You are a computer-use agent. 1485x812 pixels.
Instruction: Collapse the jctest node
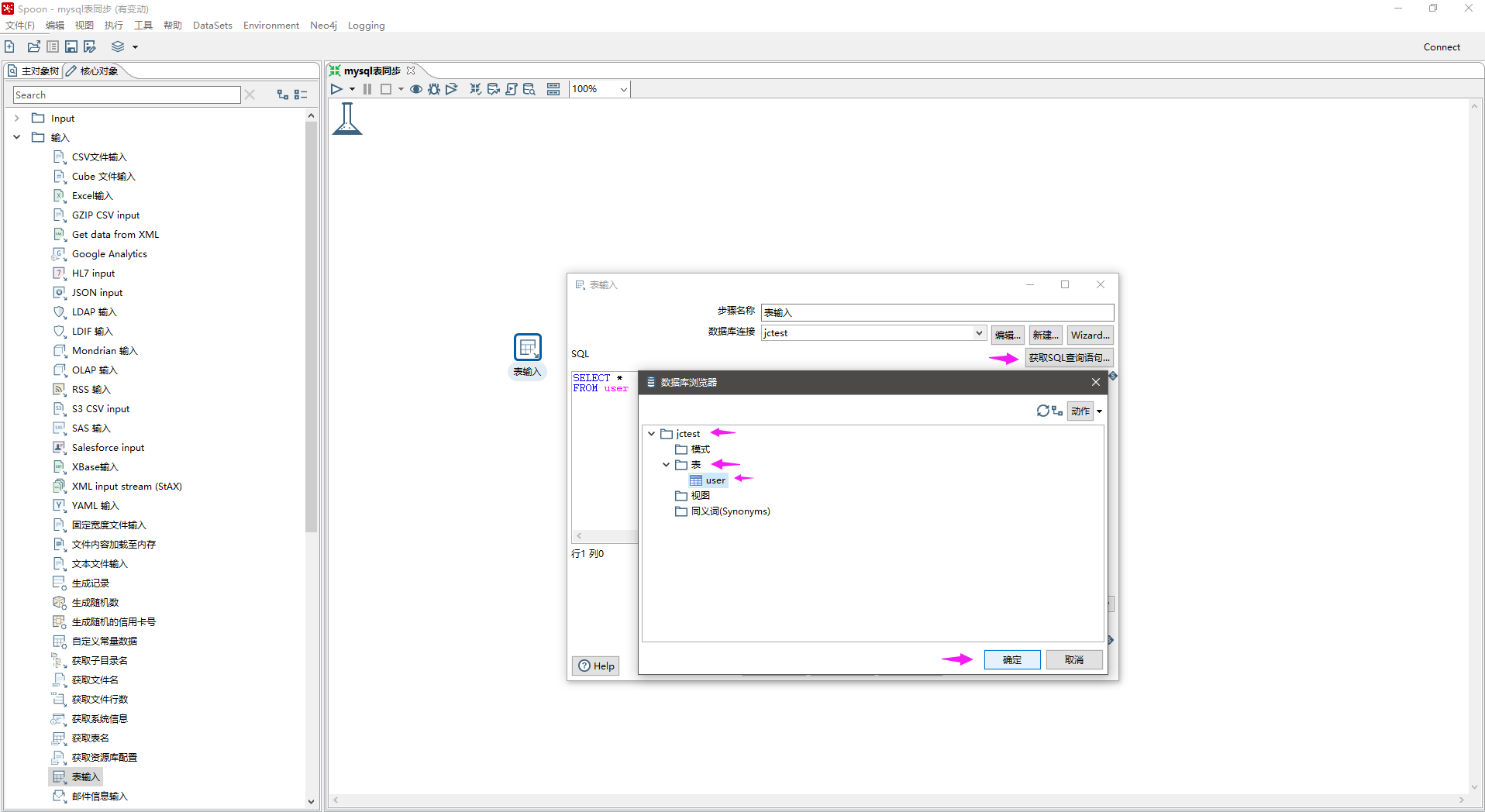(x=651, y=434)
